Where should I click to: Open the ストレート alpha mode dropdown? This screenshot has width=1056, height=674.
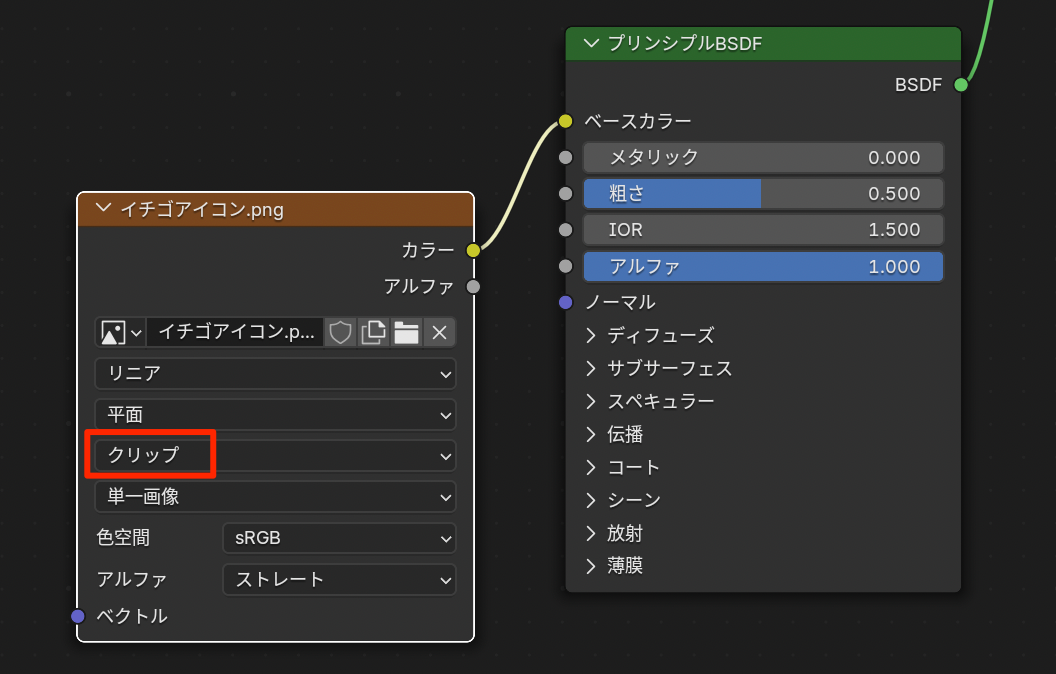338,579
